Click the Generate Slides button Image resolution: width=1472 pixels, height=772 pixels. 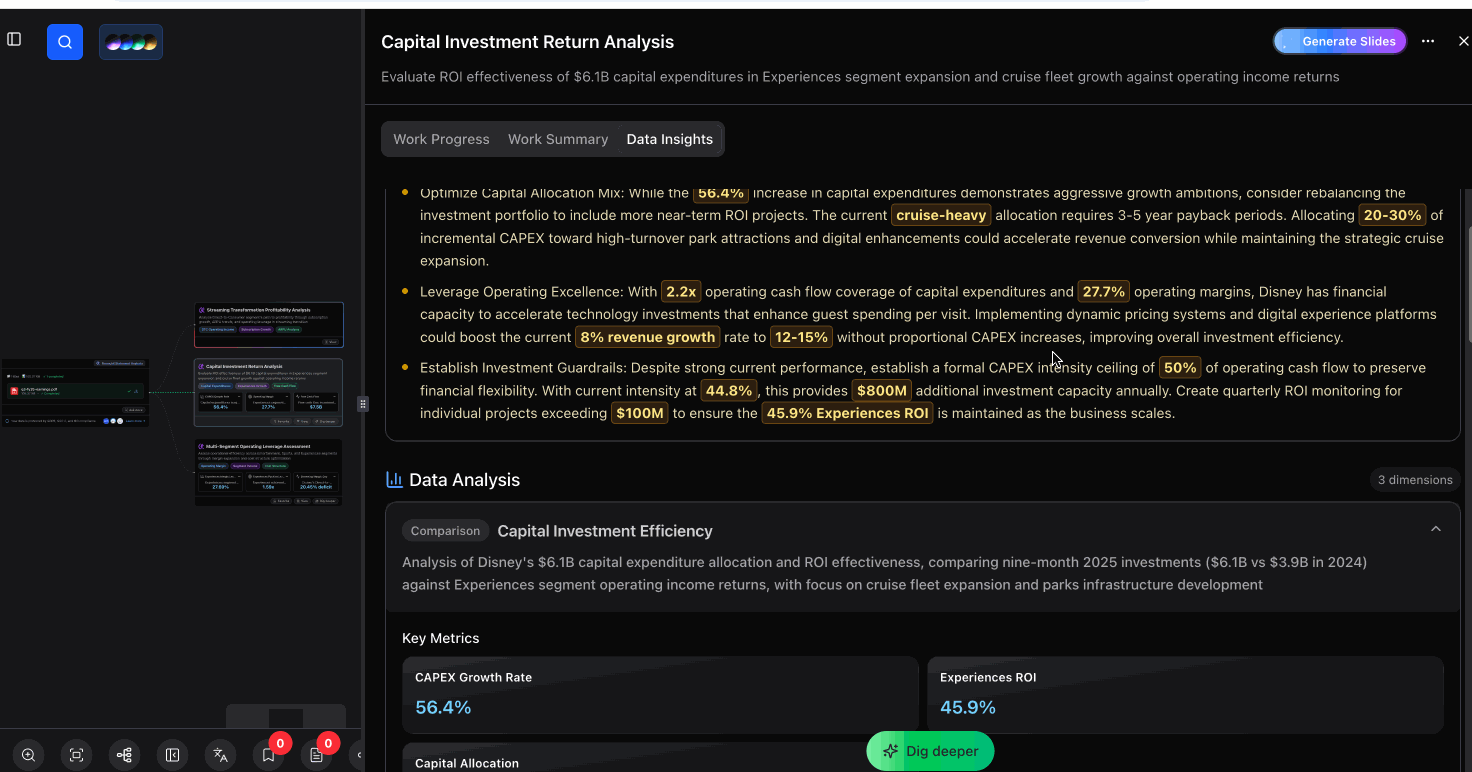[x=1340, y=41]
